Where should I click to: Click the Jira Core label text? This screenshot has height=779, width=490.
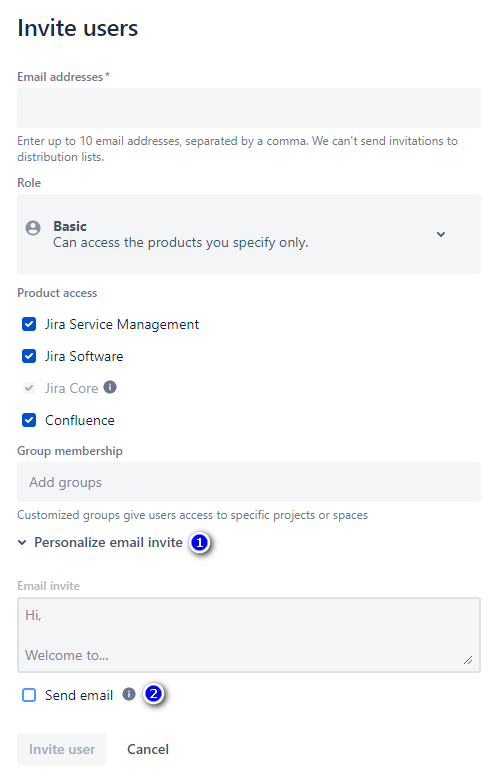coord(72,388)
